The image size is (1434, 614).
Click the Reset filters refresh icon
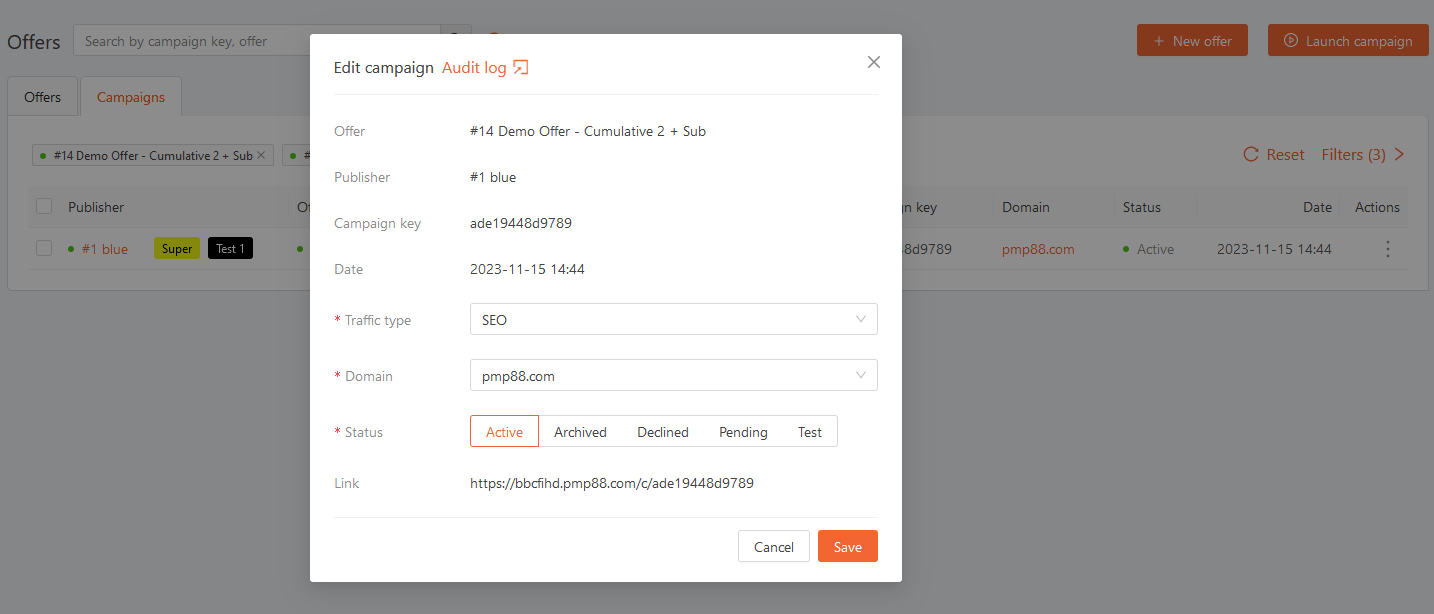point(1250,155)
